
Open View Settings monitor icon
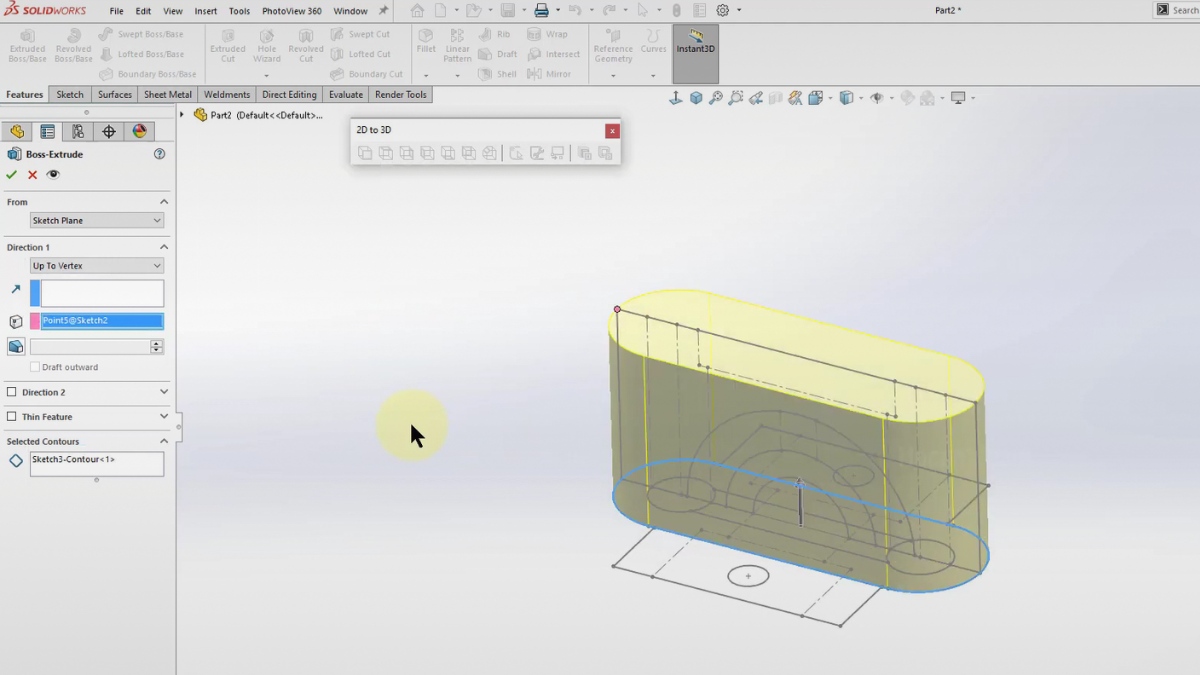[x=958, y=98]
